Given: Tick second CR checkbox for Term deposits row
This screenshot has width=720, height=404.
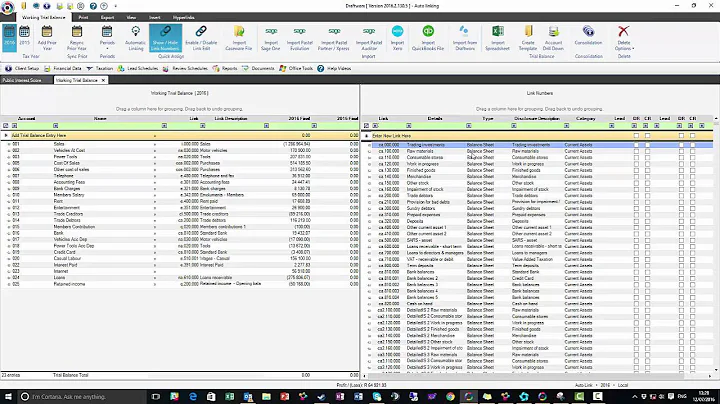Looking at the screenshot, I should tap(692, 266).
